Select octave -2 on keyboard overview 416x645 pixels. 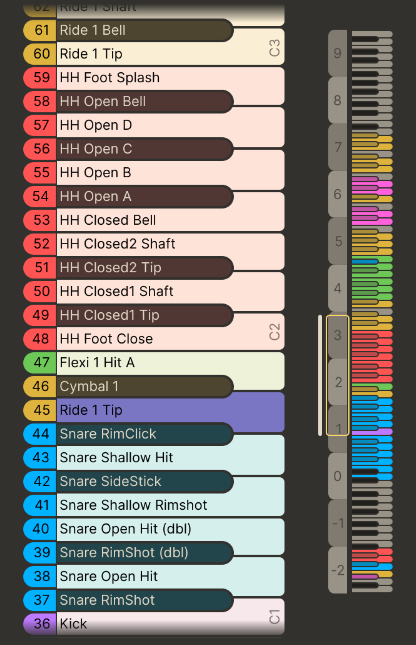(x=337, y=570)
